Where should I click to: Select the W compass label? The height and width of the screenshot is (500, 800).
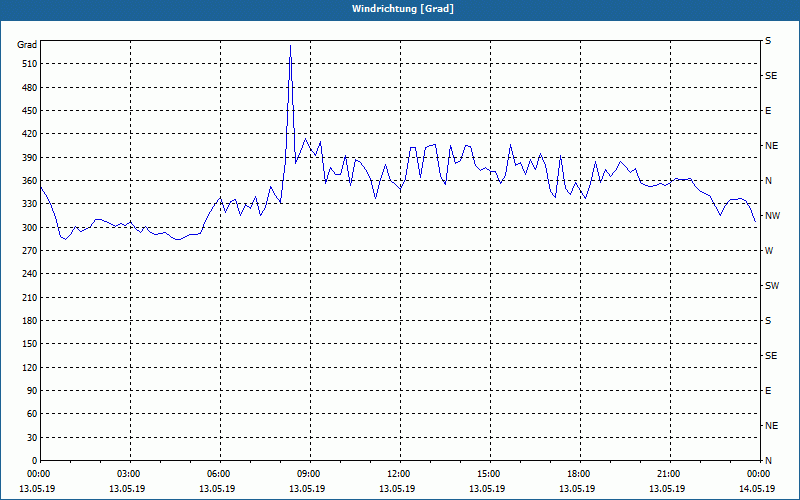[769, 251]
